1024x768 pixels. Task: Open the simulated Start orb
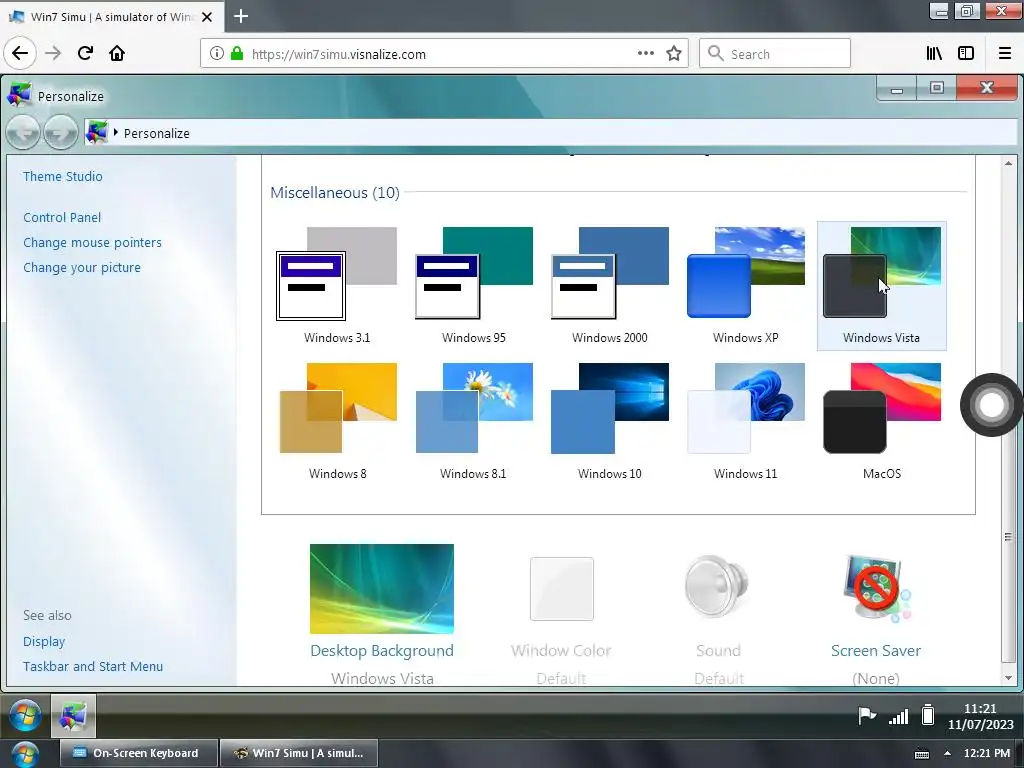click(25, 716)
